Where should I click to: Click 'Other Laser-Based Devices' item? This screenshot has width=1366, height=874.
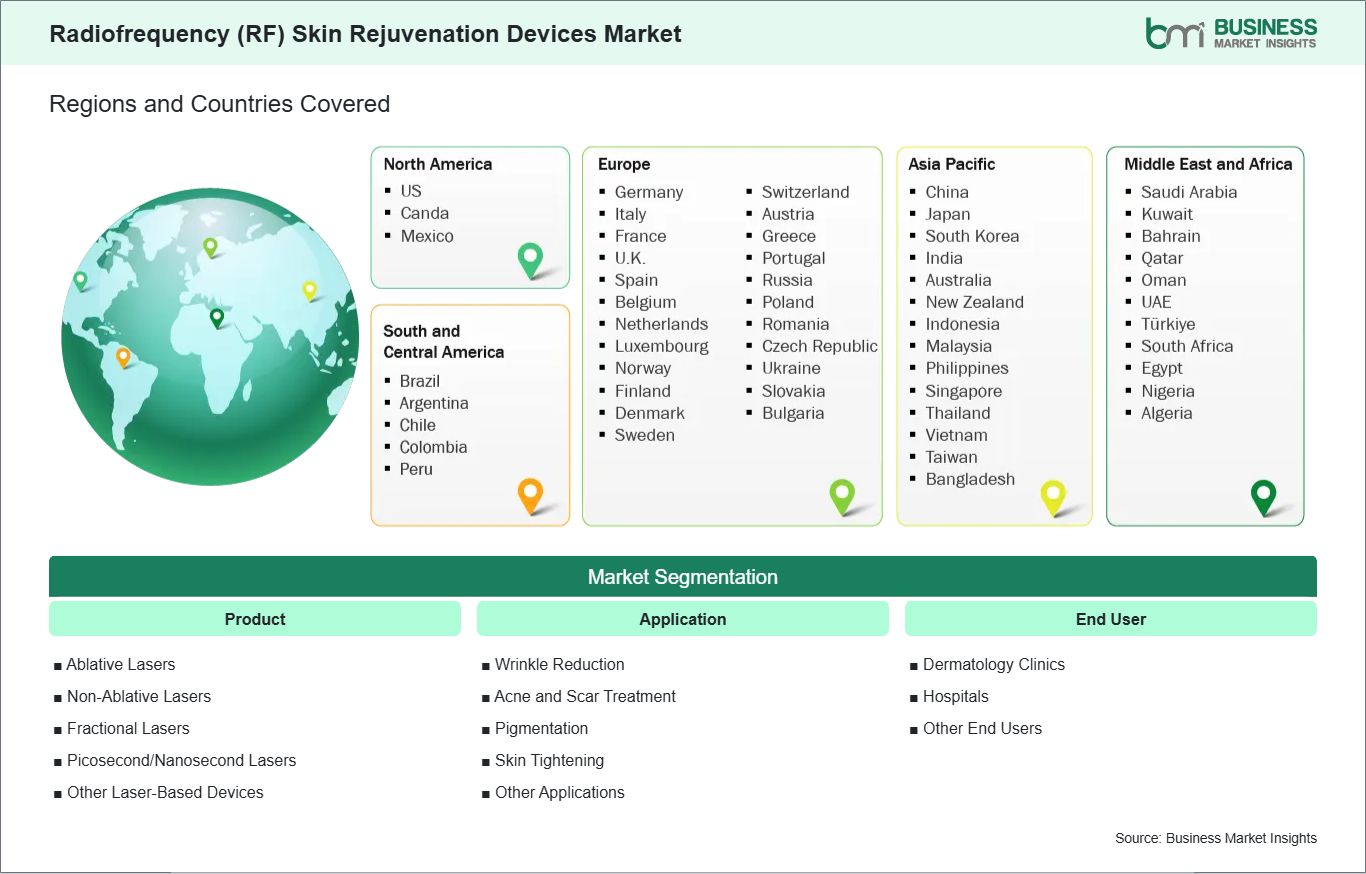tap(165, 792)
